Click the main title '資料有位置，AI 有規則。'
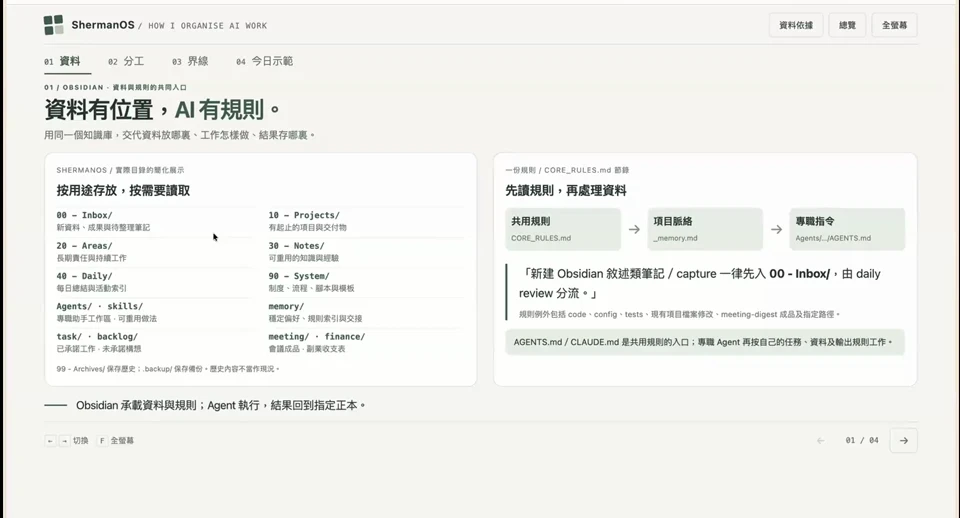Screen dimensions: 960x518 162,110
